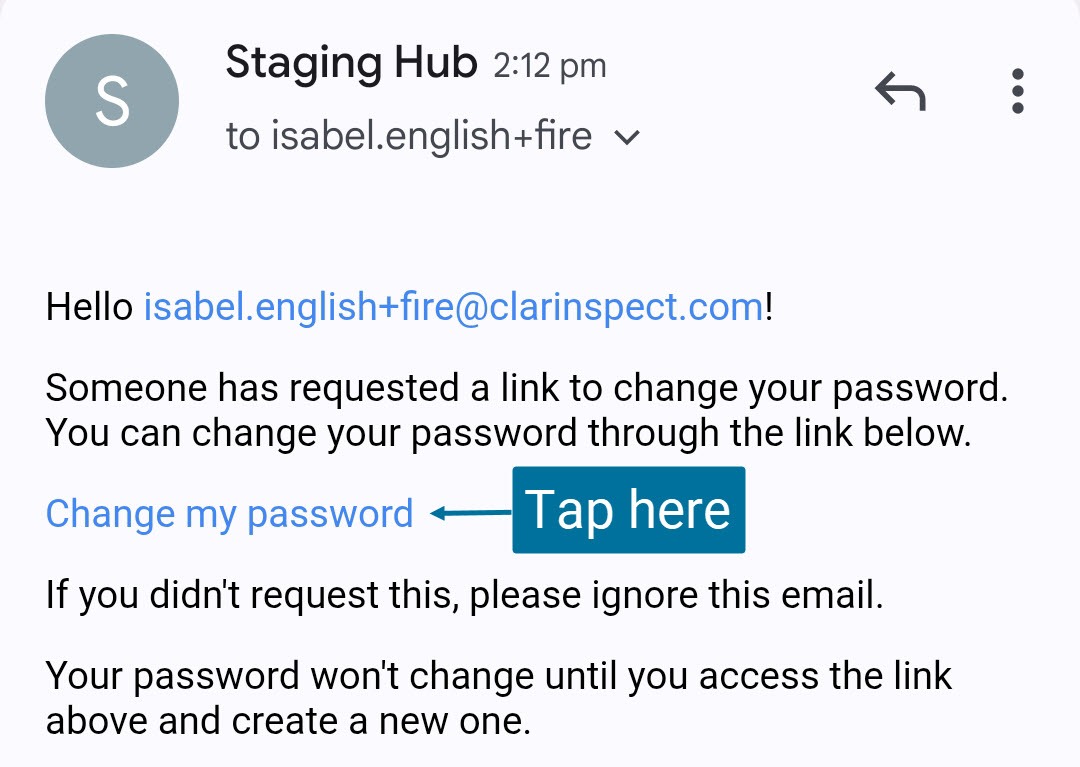The image size is (1080, 767).
Task: Tap the 'Someone has requested a link' line
Action: pos(525,388)
